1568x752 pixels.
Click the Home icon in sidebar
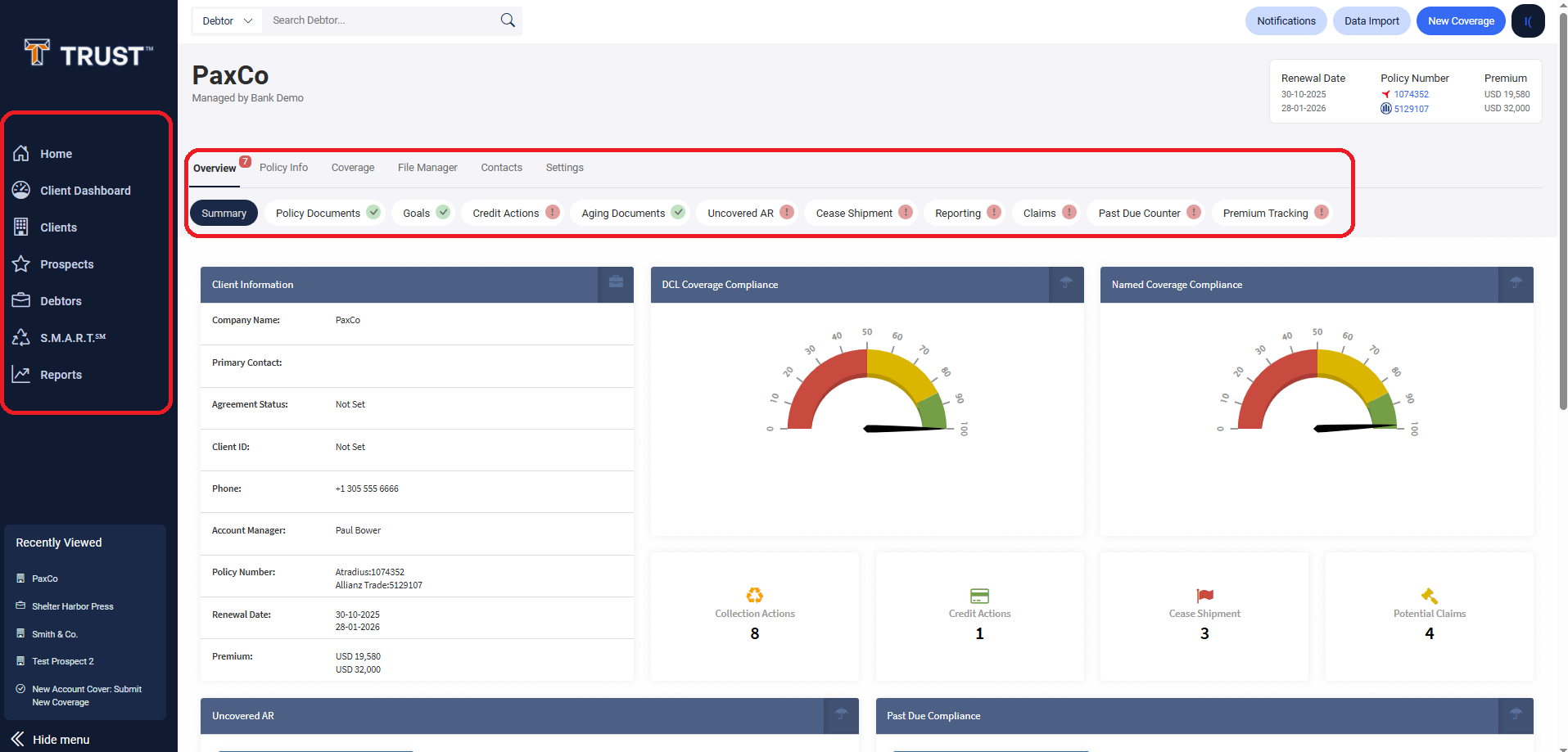pos(21,154)
